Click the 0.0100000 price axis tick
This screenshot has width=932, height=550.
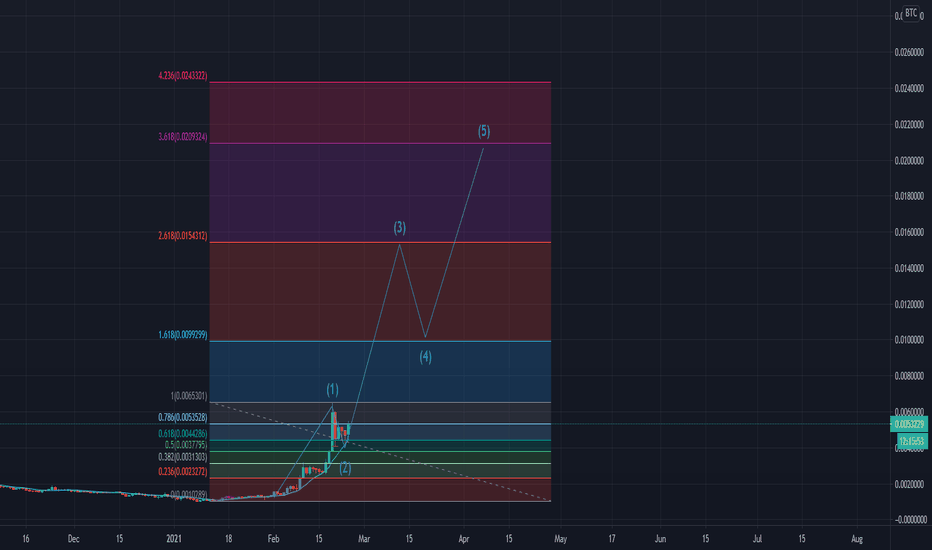click(909, 340)
